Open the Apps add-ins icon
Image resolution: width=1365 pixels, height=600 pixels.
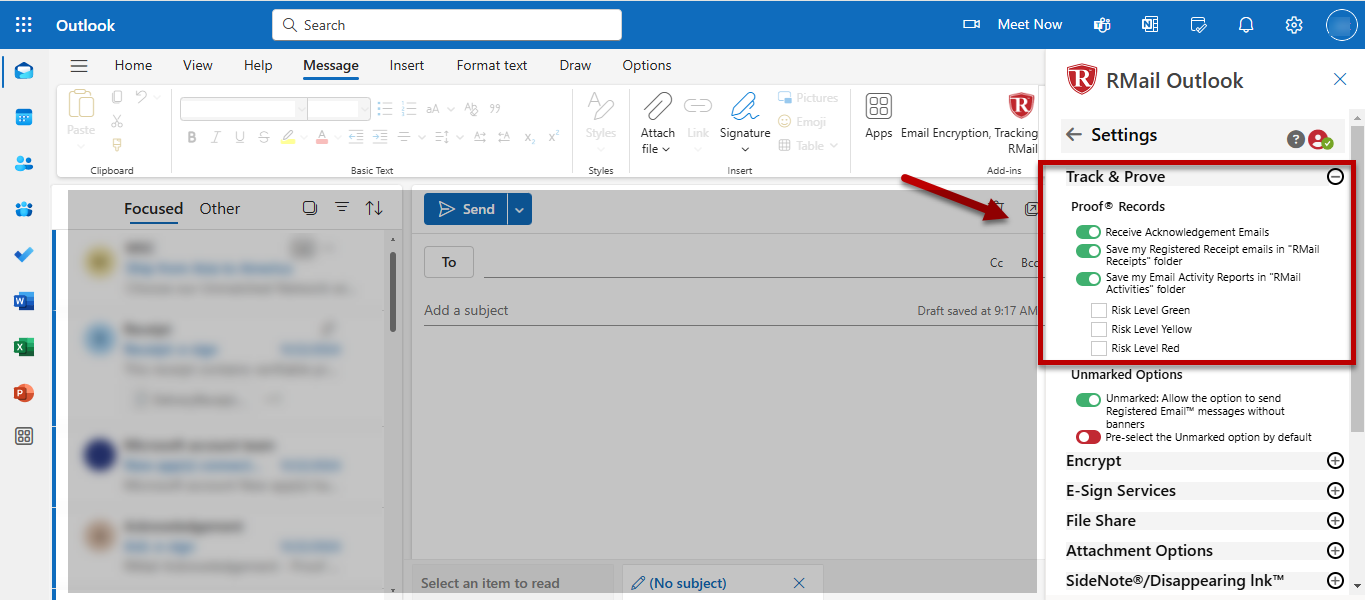click(x=878, y=106)
